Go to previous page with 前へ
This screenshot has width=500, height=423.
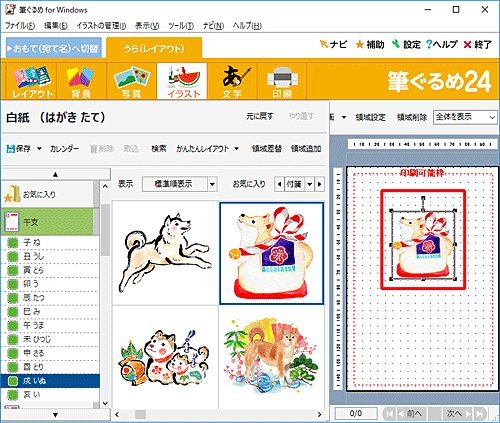coord(411,414)
